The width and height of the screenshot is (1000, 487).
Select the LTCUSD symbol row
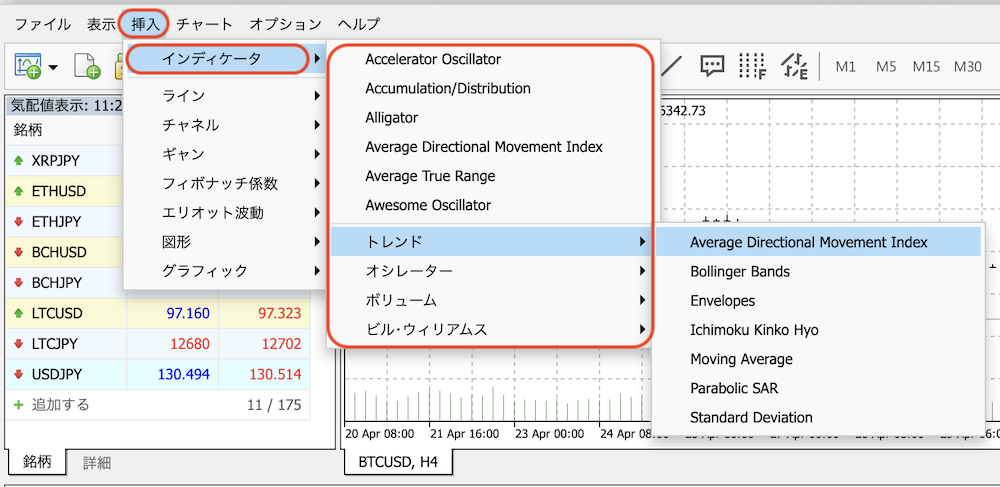coord(158,314)
